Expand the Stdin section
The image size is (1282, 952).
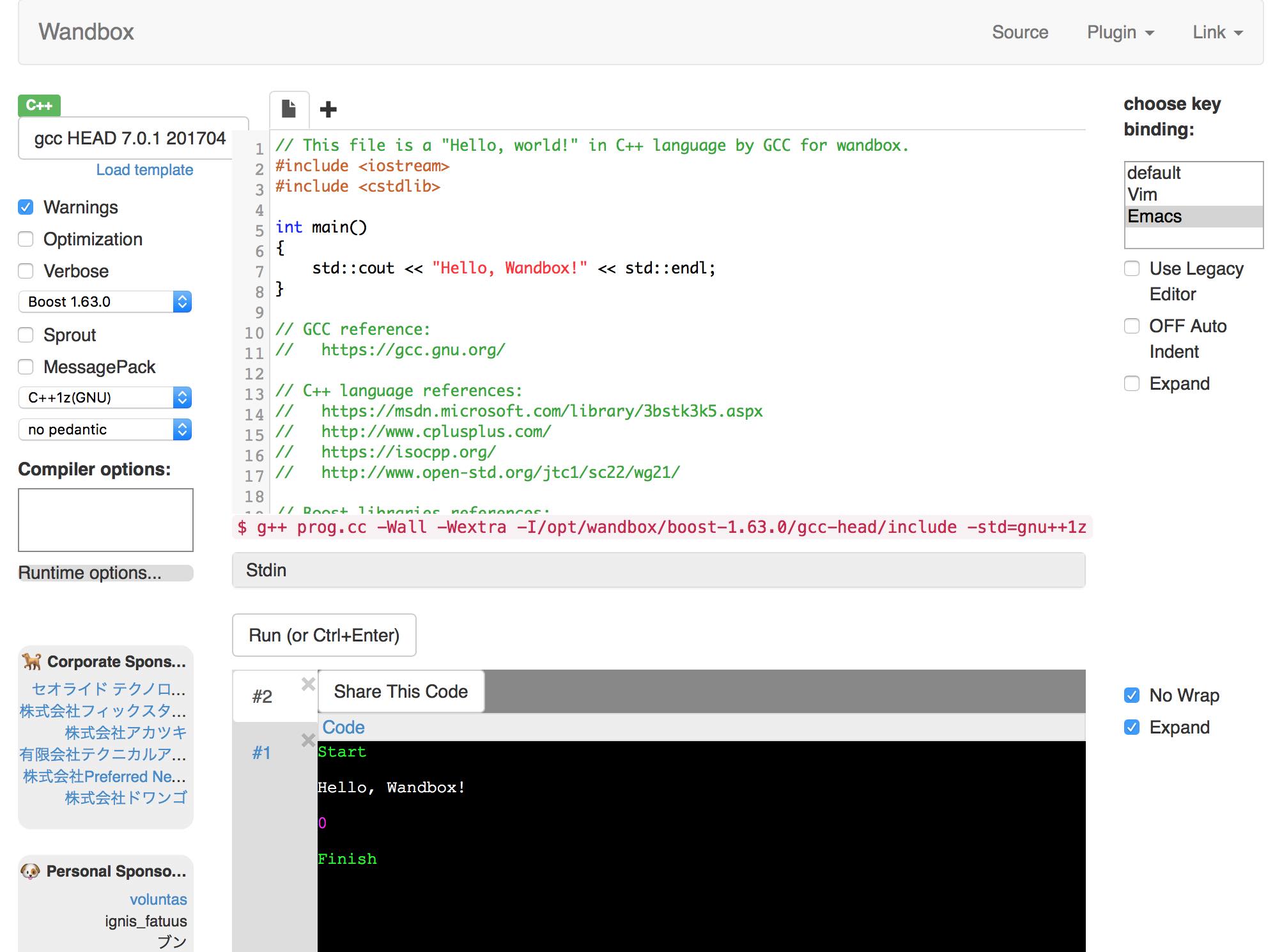pyautogui.click(x=266, y=569)
